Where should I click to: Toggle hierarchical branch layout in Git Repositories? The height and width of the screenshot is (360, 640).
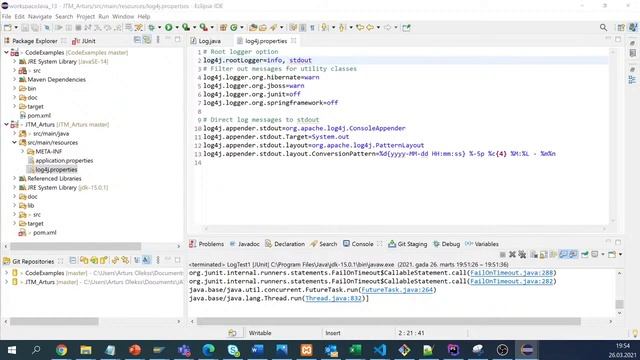click(x=146, y=260)
